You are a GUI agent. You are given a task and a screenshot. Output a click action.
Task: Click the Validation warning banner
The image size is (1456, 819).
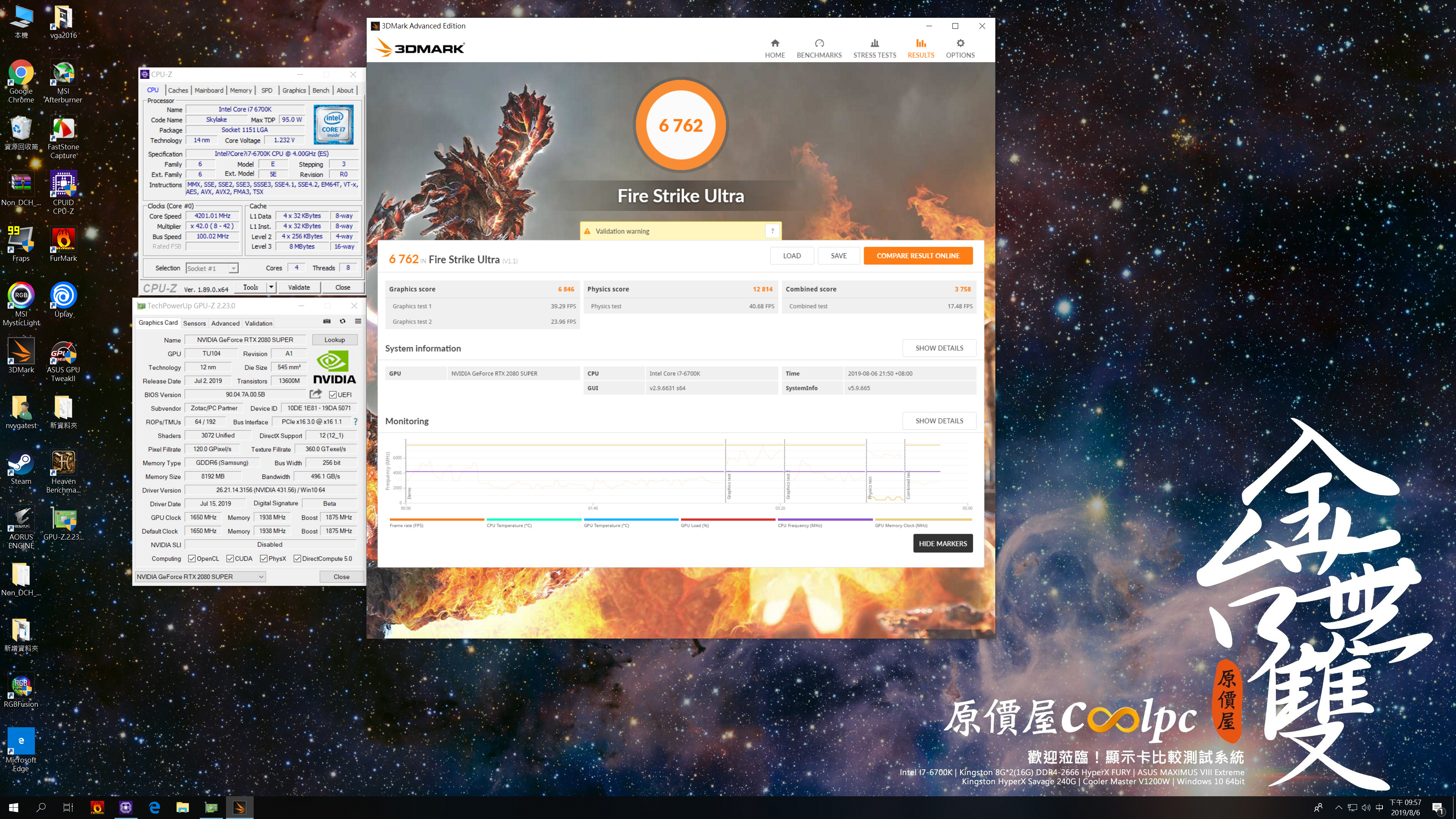click(681, 231)
